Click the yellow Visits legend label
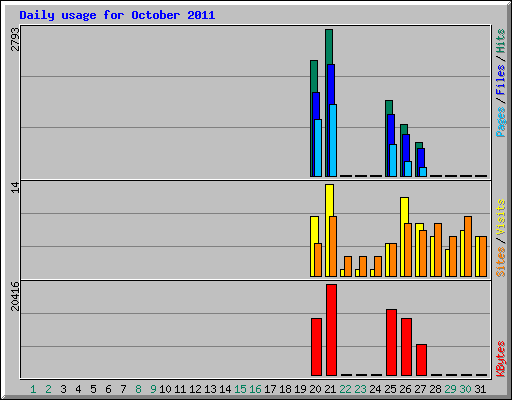The height and width of the screenshot is (400, 512). (500, 217)
